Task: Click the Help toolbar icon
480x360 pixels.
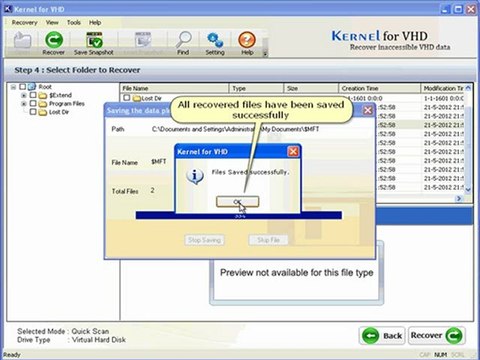Action: pyautogui.click(x=247, y=43)
